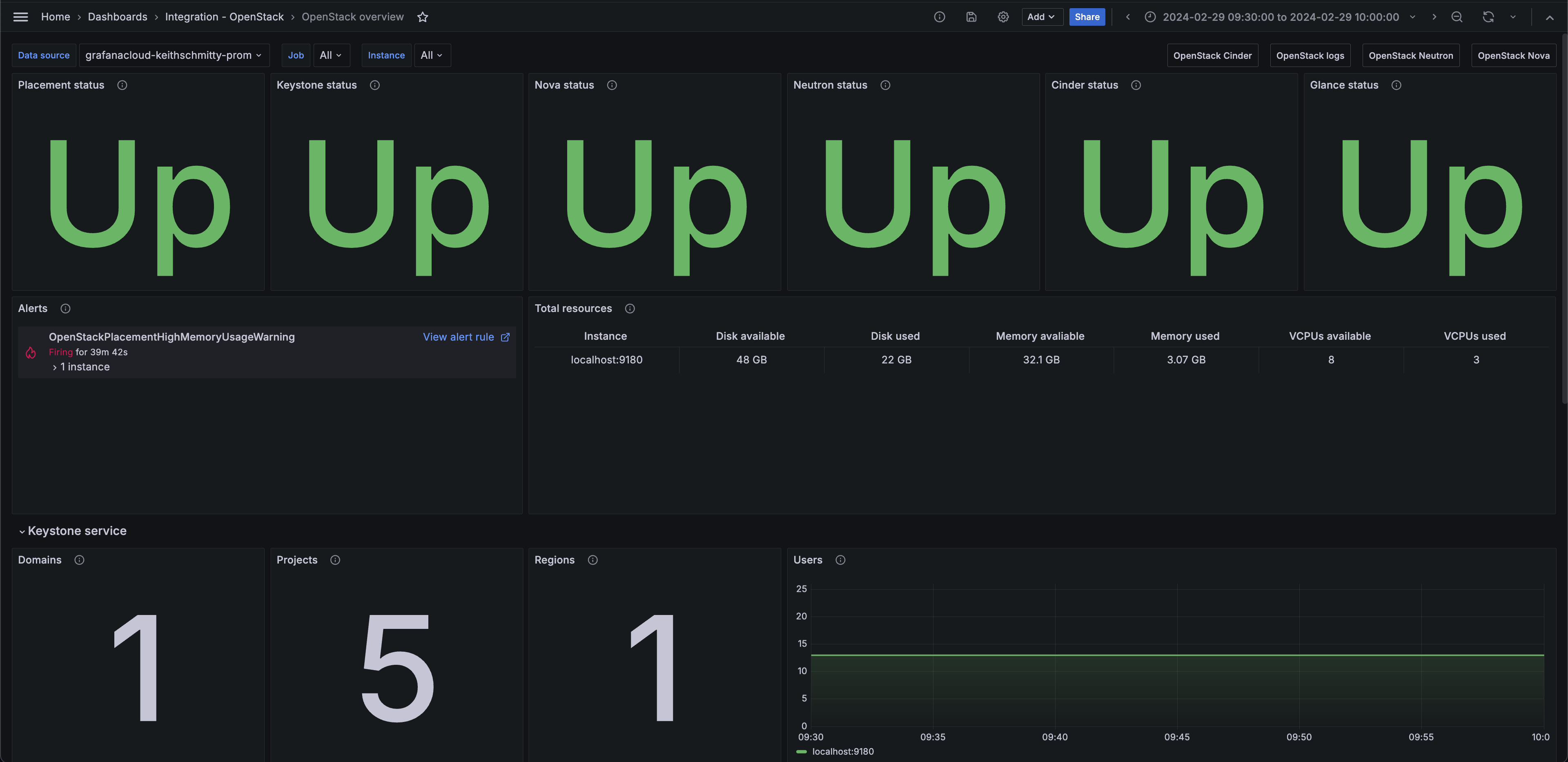1568x762 pixels.
Task: Toggle the dashboard favorite star
Action: point(423,17)
